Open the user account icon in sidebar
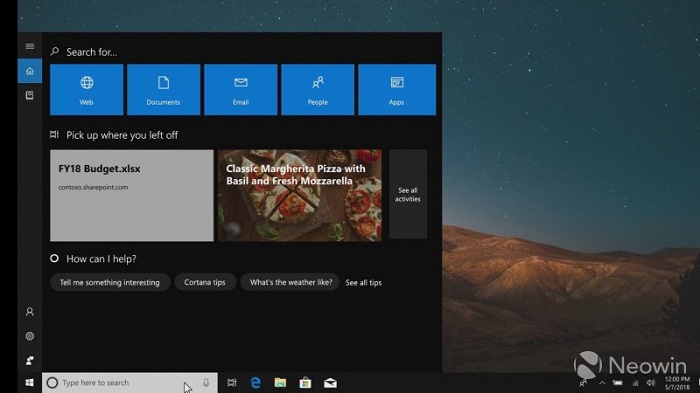The height and width of the screenshot is (393, 700). click(30, 312)
